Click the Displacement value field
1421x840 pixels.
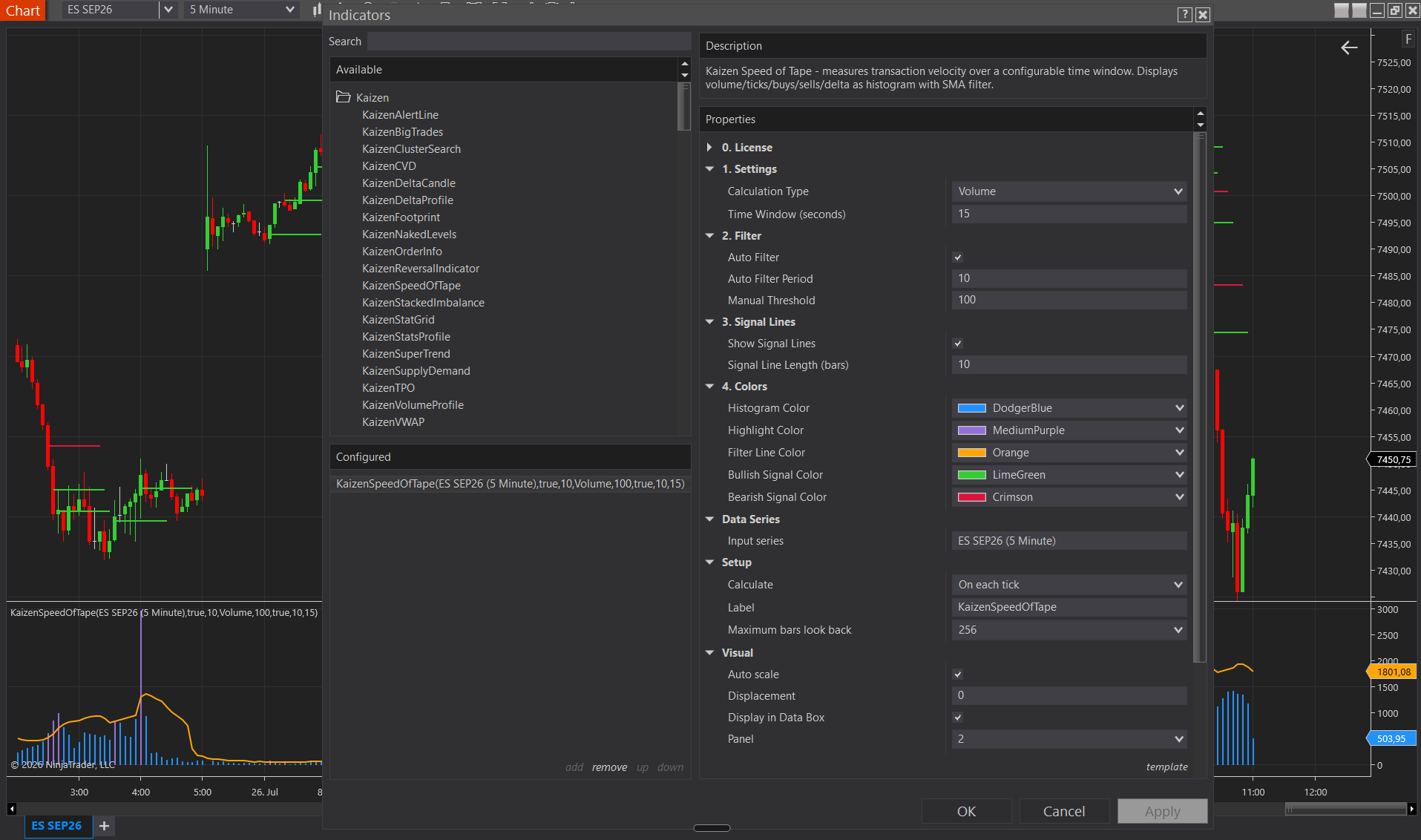pos(1069,695)
